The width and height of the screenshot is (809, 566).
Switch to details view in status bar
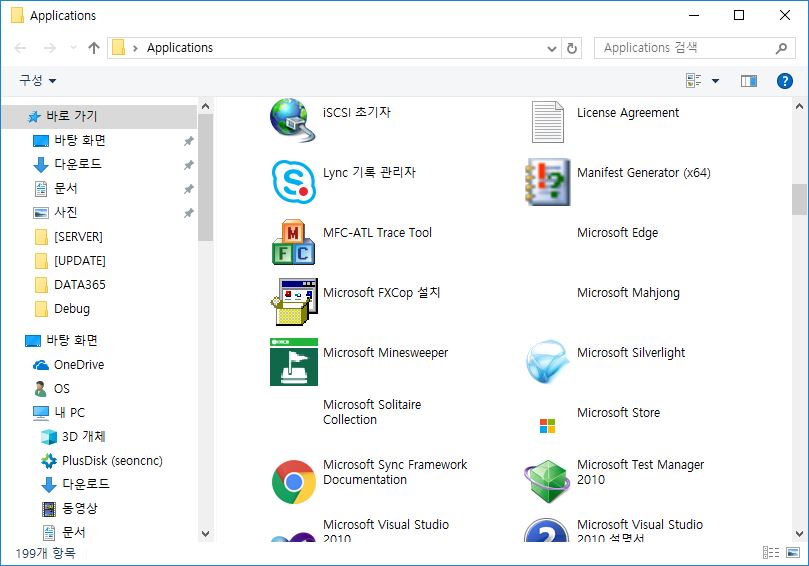(x=771, y=553)
